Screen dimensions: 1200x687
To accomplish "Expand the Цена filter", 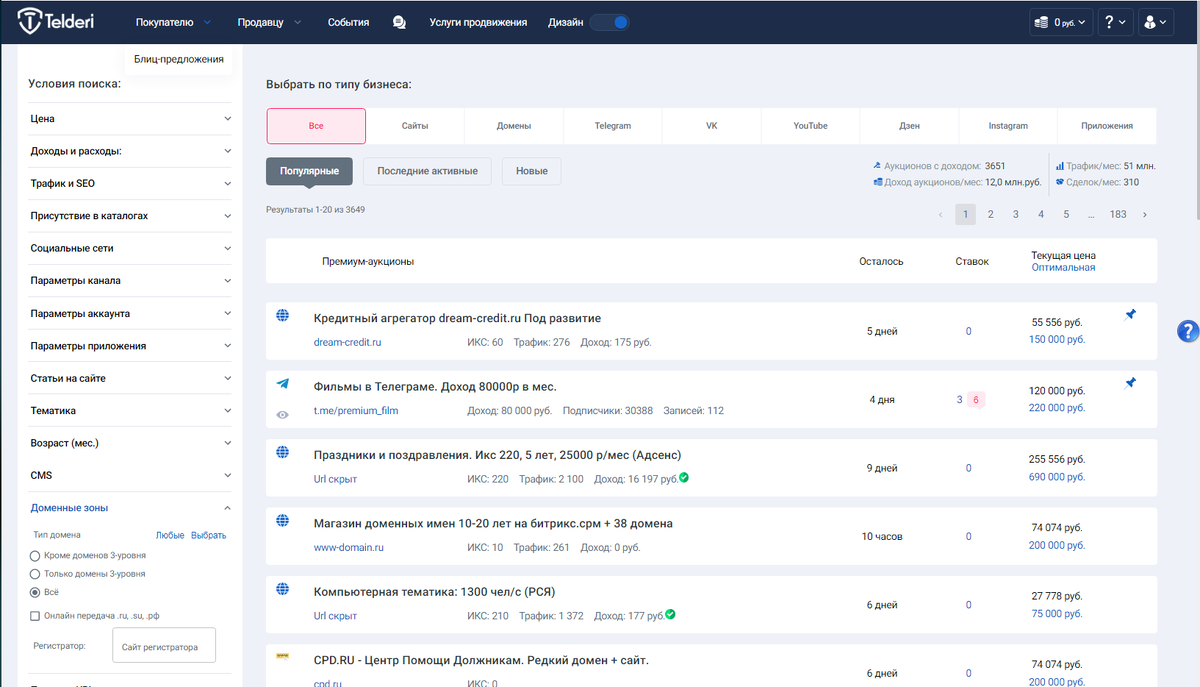I will tap(130, 119).
